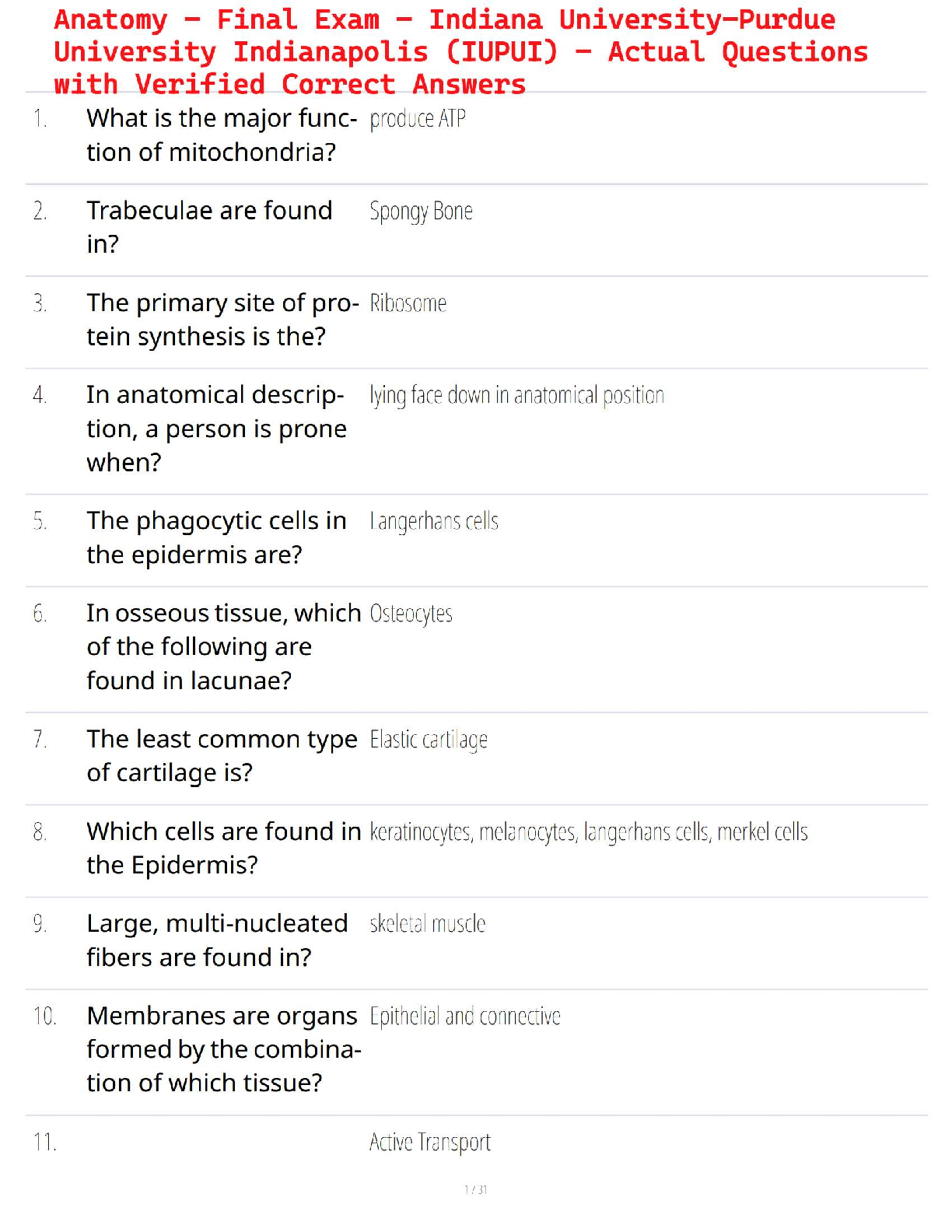The height and width of the screenshot is (1232, 952).
Task: Click the osseous tissue lacunae question
Action: point(223,647)
